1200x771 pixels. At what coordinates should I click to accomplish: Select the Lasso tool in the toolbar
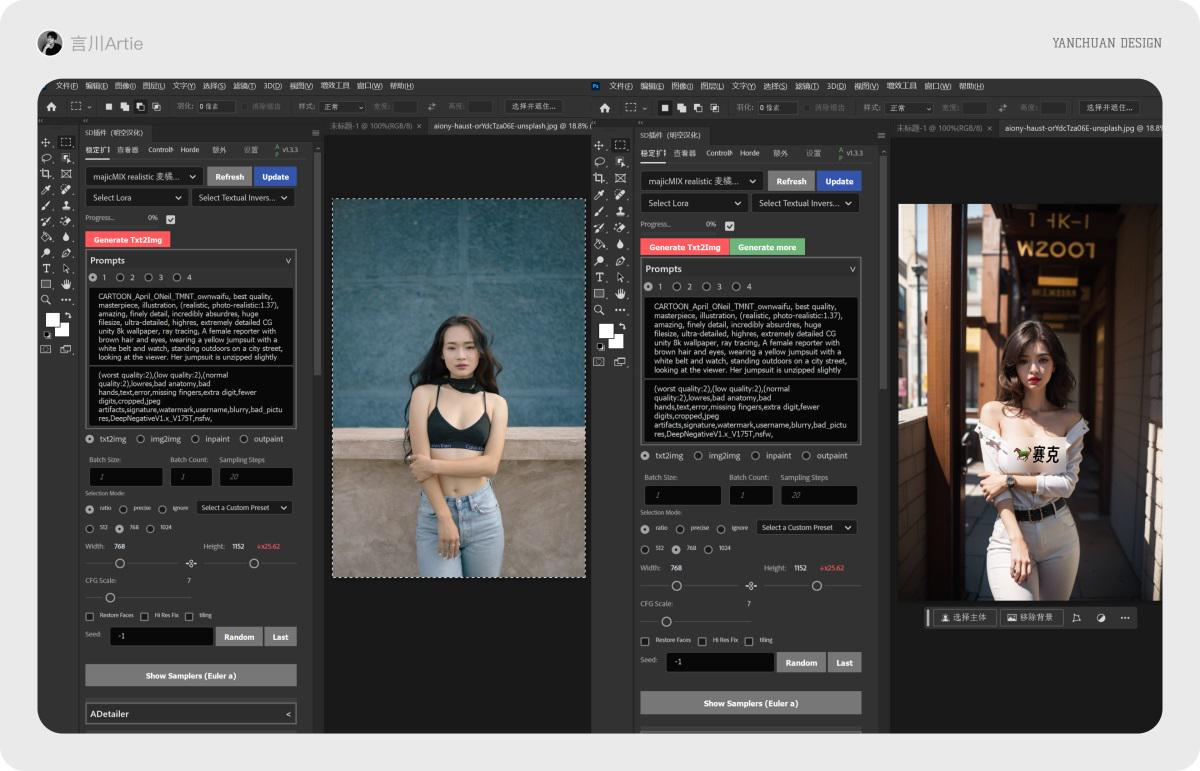[x=46, y=158]
